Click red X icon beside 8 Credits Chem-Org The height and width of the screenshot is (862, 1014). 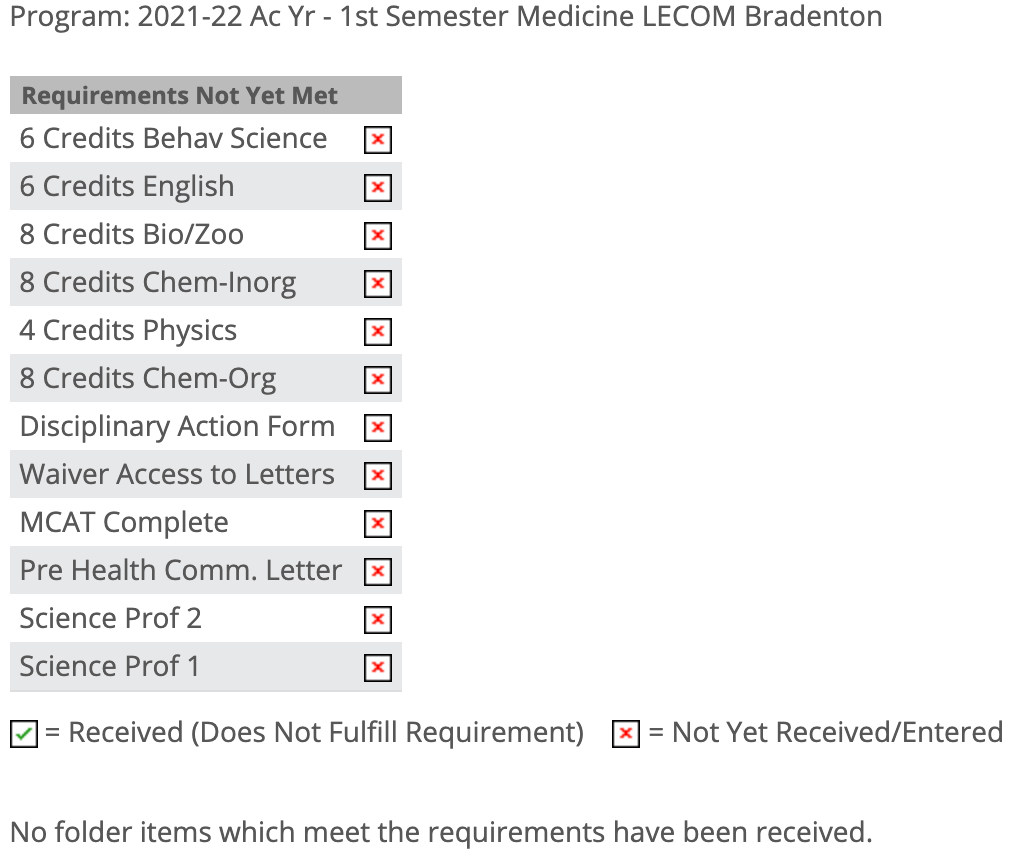point(377,380)
